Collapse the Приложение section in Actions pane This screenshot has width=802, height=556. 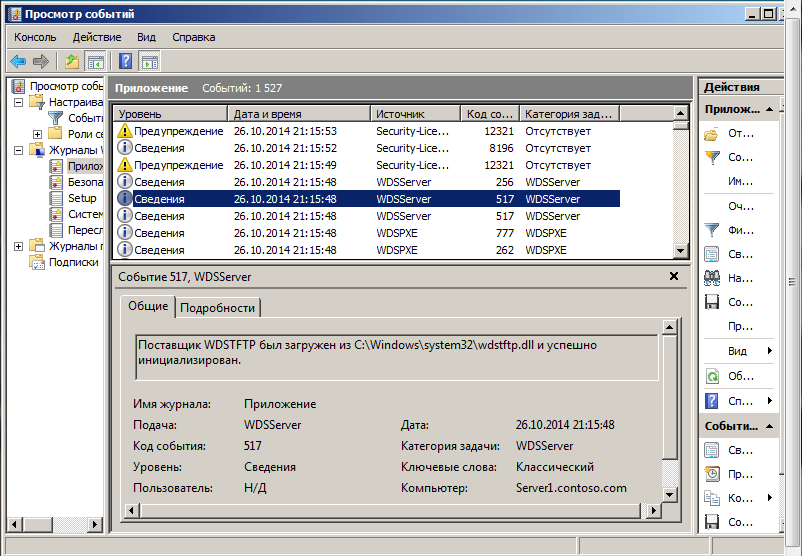pyautogui.click(x=770, y=109)
